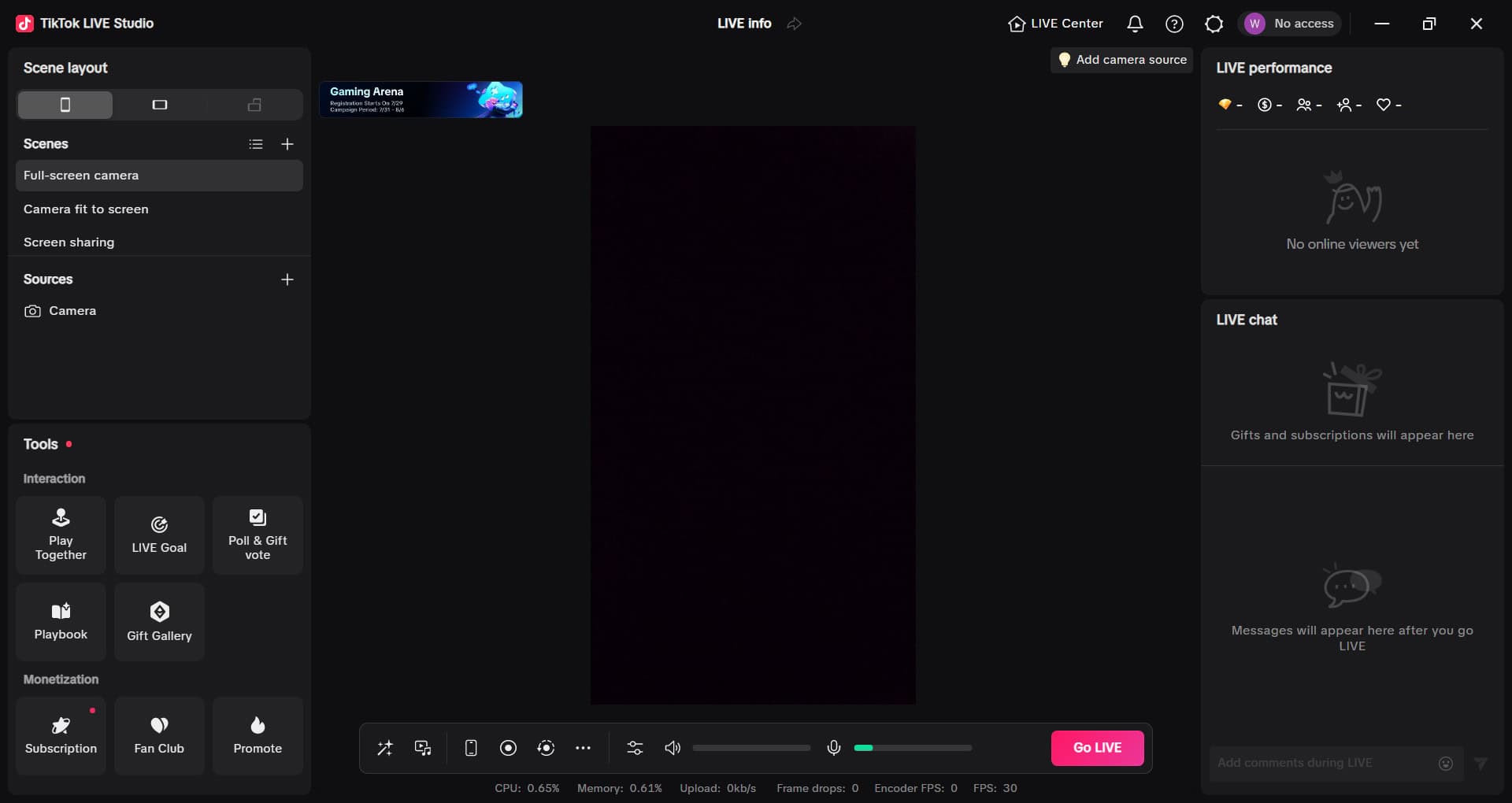1512x803 pixels.
Task: Start recording with the record icon
Action: 508,748
